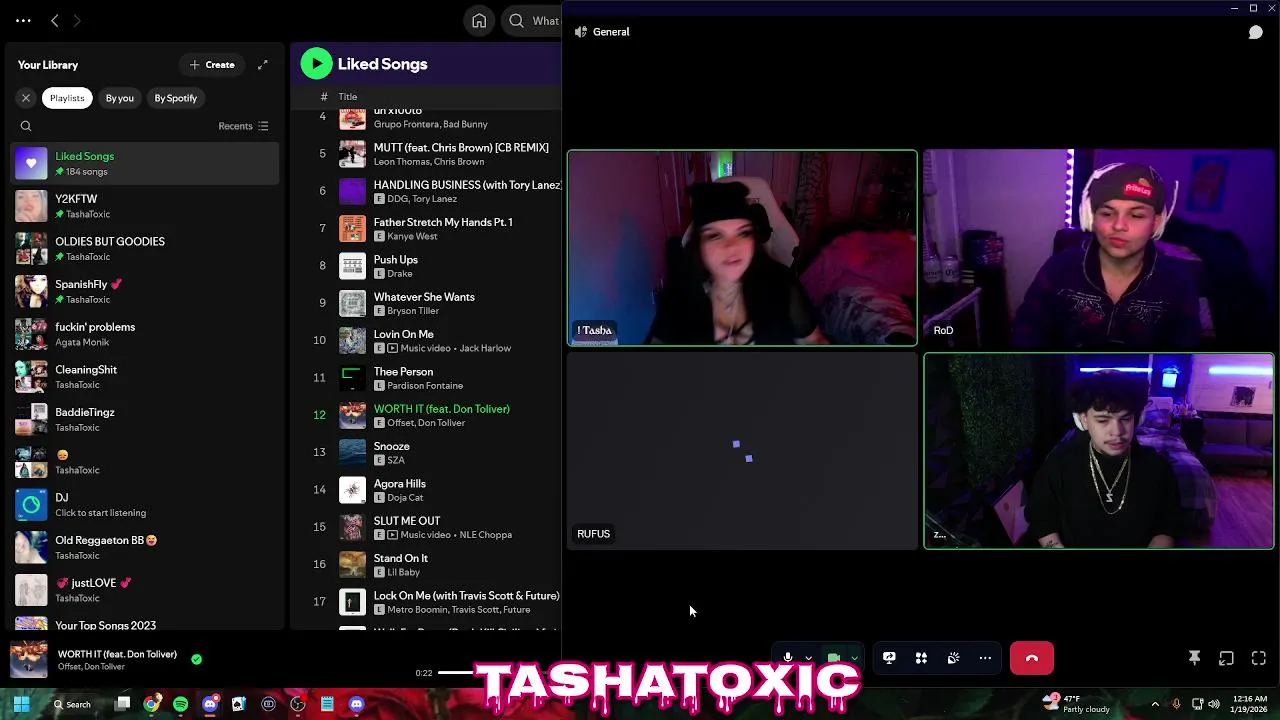Open the taskbar volume control
The image size is (1280, 720).
point(1213,704)
